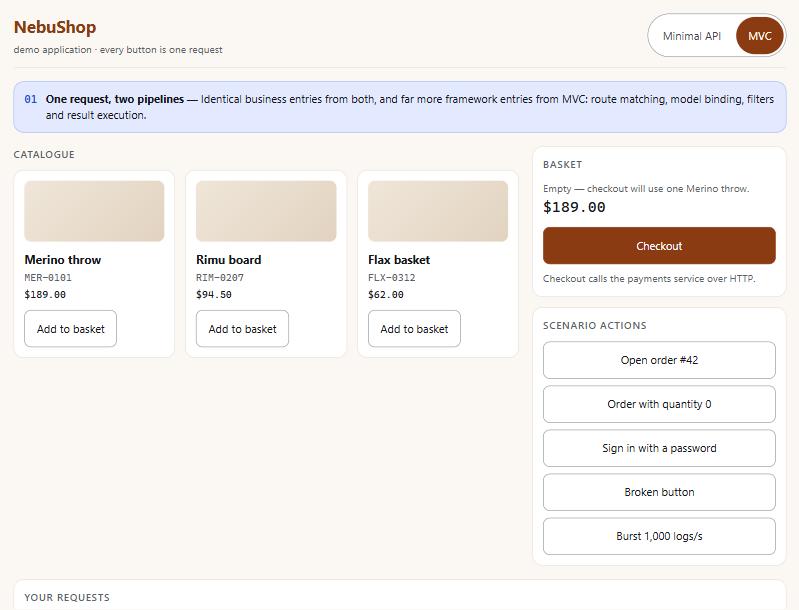Trigger Sign in with a password
799x610 pixels.
tap(659, 448)
